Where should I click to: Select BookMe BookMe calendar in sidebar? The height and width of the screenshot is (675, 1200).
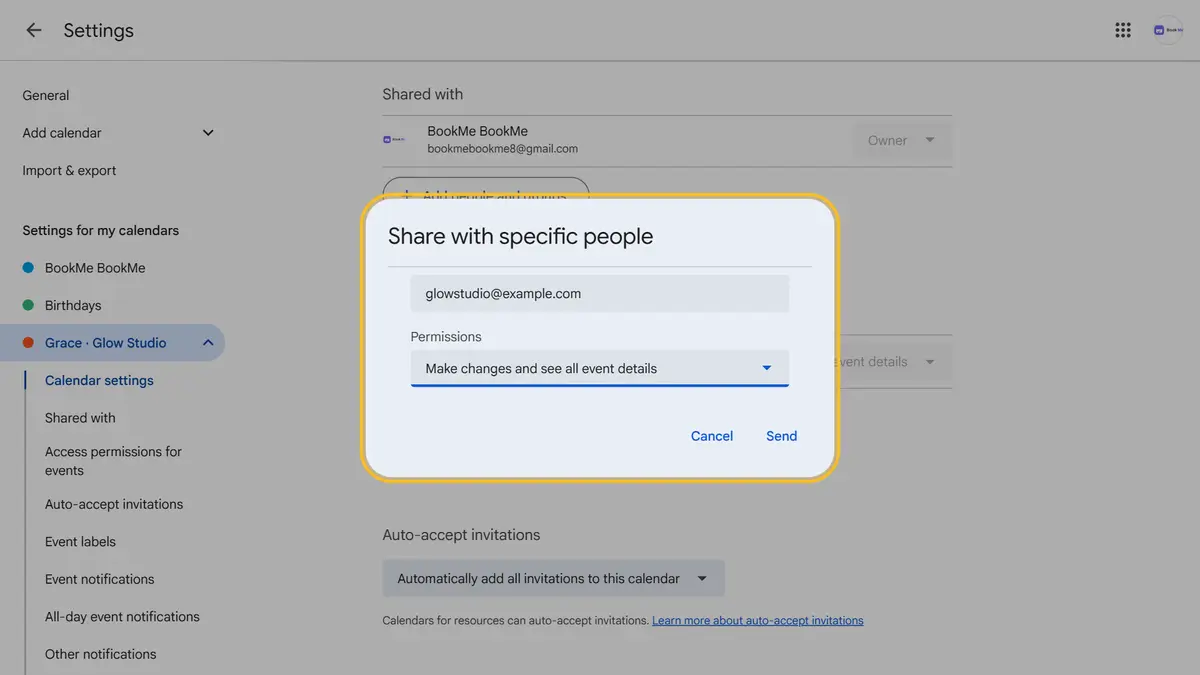[95, 268]
